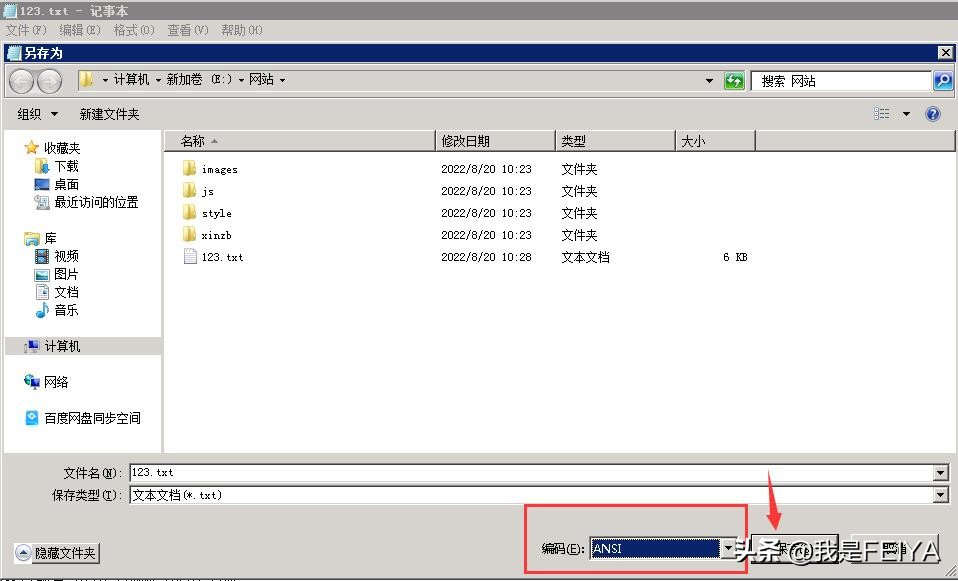Click the 下载 folder icon in sidebar
Screen dimensions: 958x581
tap(42, 166)
